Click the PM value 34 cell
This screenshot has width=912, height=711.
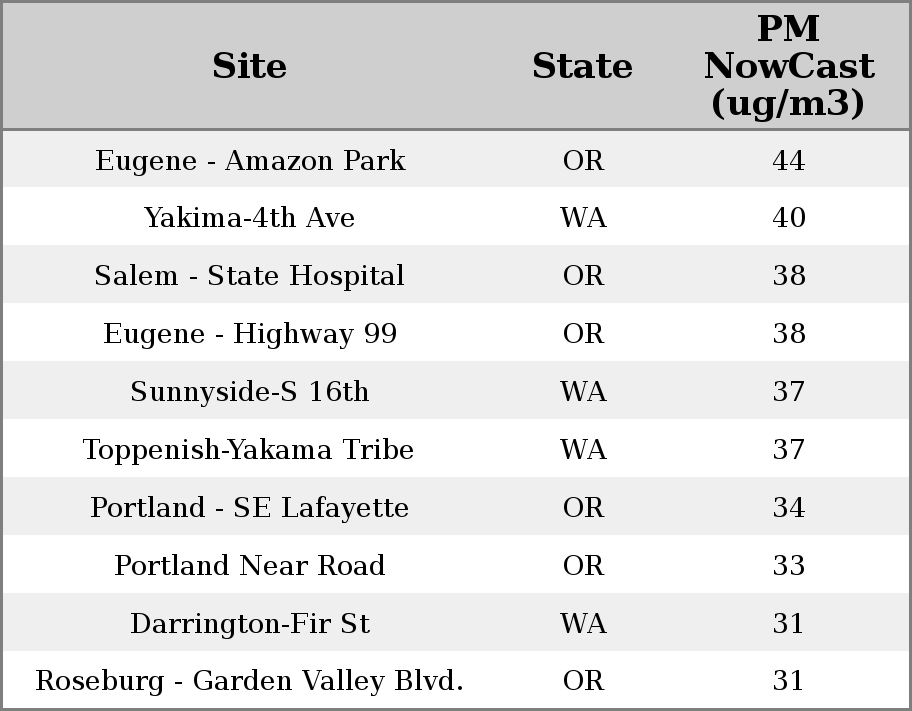point(788,508)
